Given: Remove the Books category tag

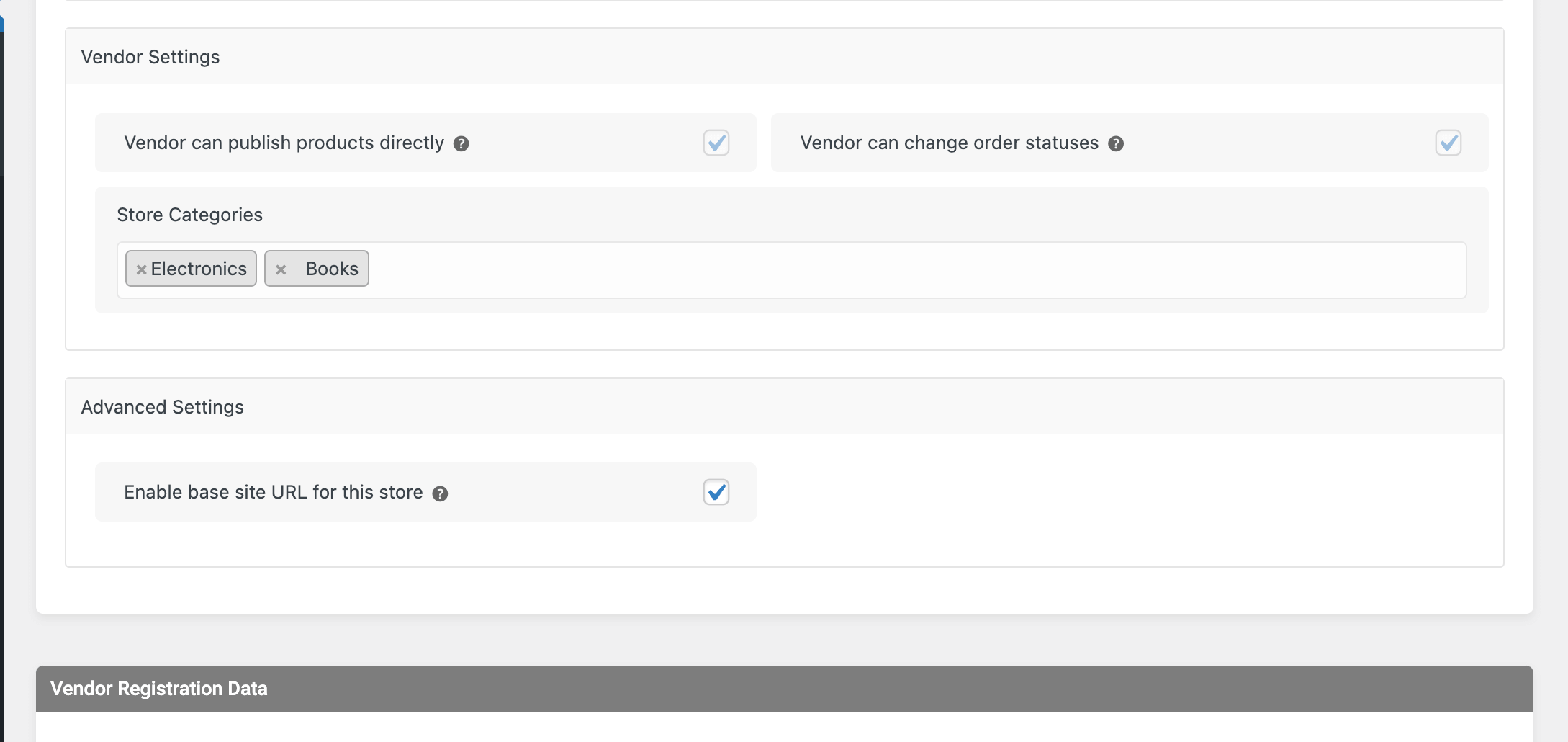Looking at the screenshot, I should click(281, 269).
